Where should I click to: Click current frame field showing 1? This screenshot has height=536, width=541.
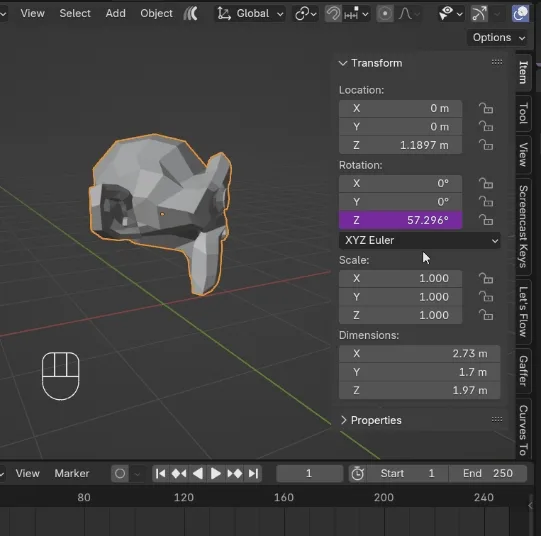(x=309, y=474)
